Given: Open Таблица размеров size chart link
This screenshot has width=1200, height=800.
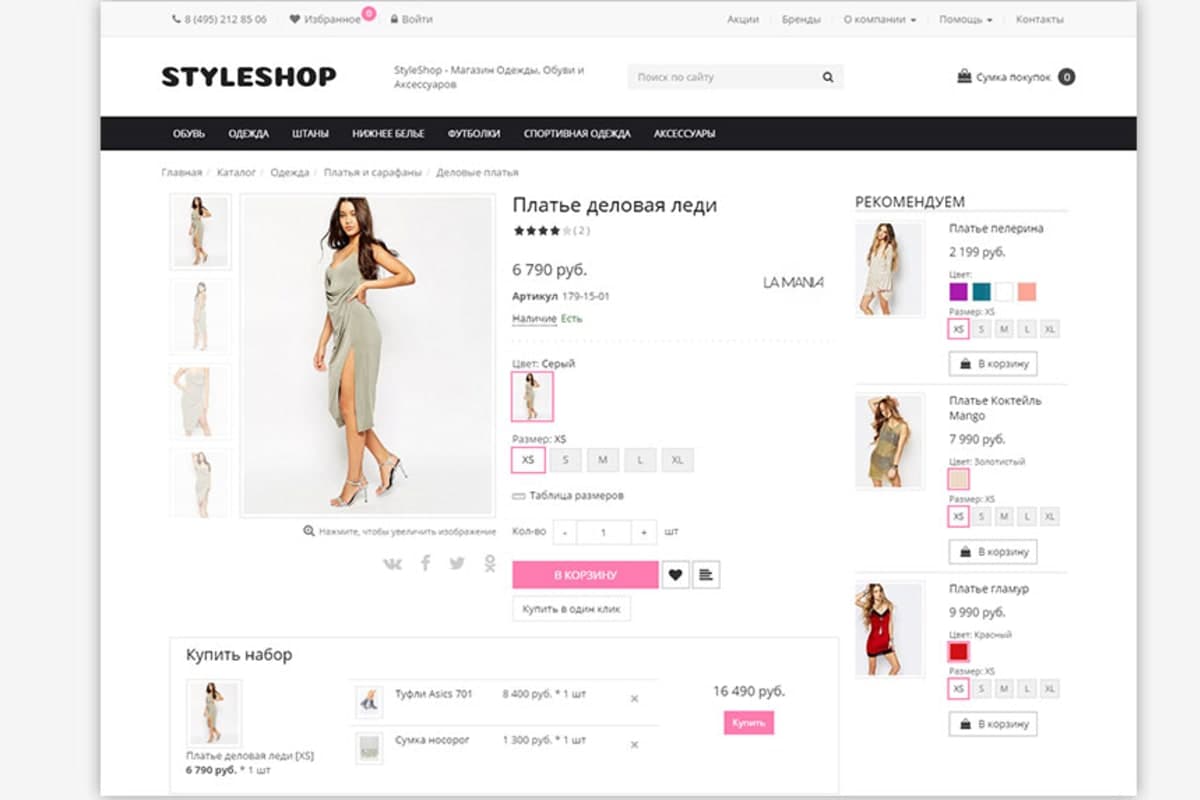Looking at the screenshot, I should pos(568,495).
